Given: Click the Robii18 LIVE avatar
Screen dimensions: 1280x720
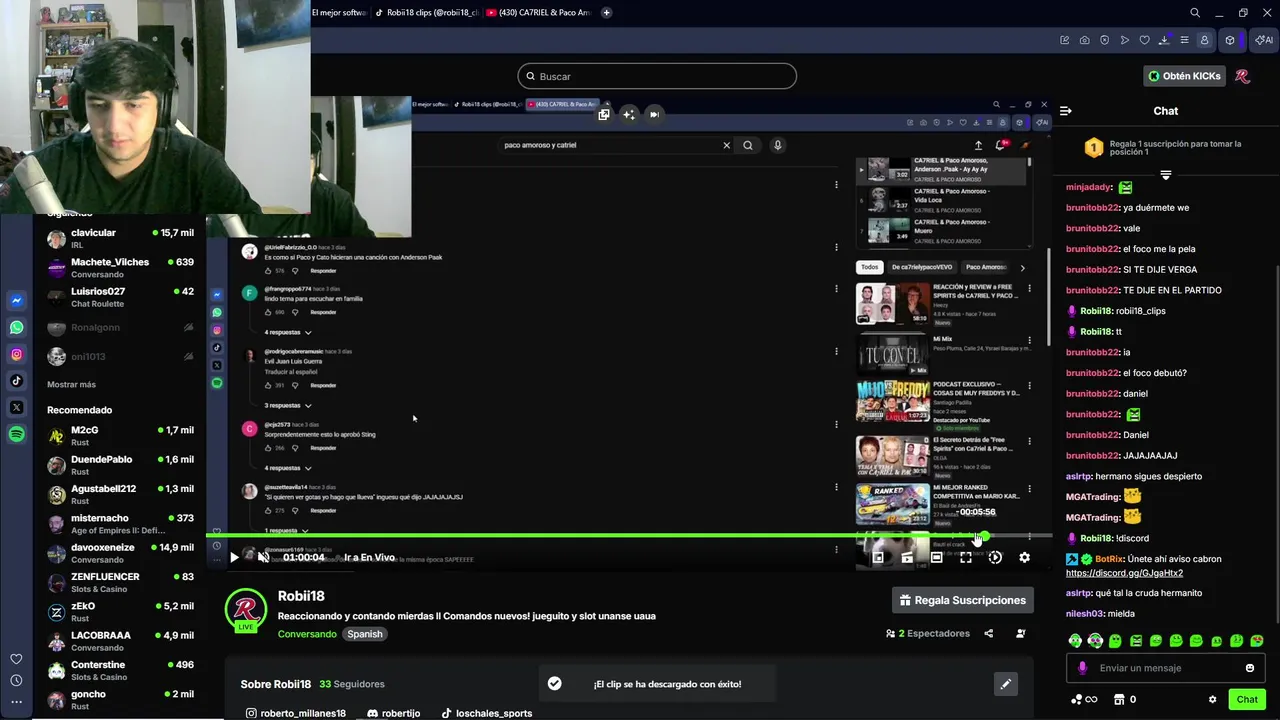Looking at the screenshot, I should pyautogui.click(x=246, y=611).
